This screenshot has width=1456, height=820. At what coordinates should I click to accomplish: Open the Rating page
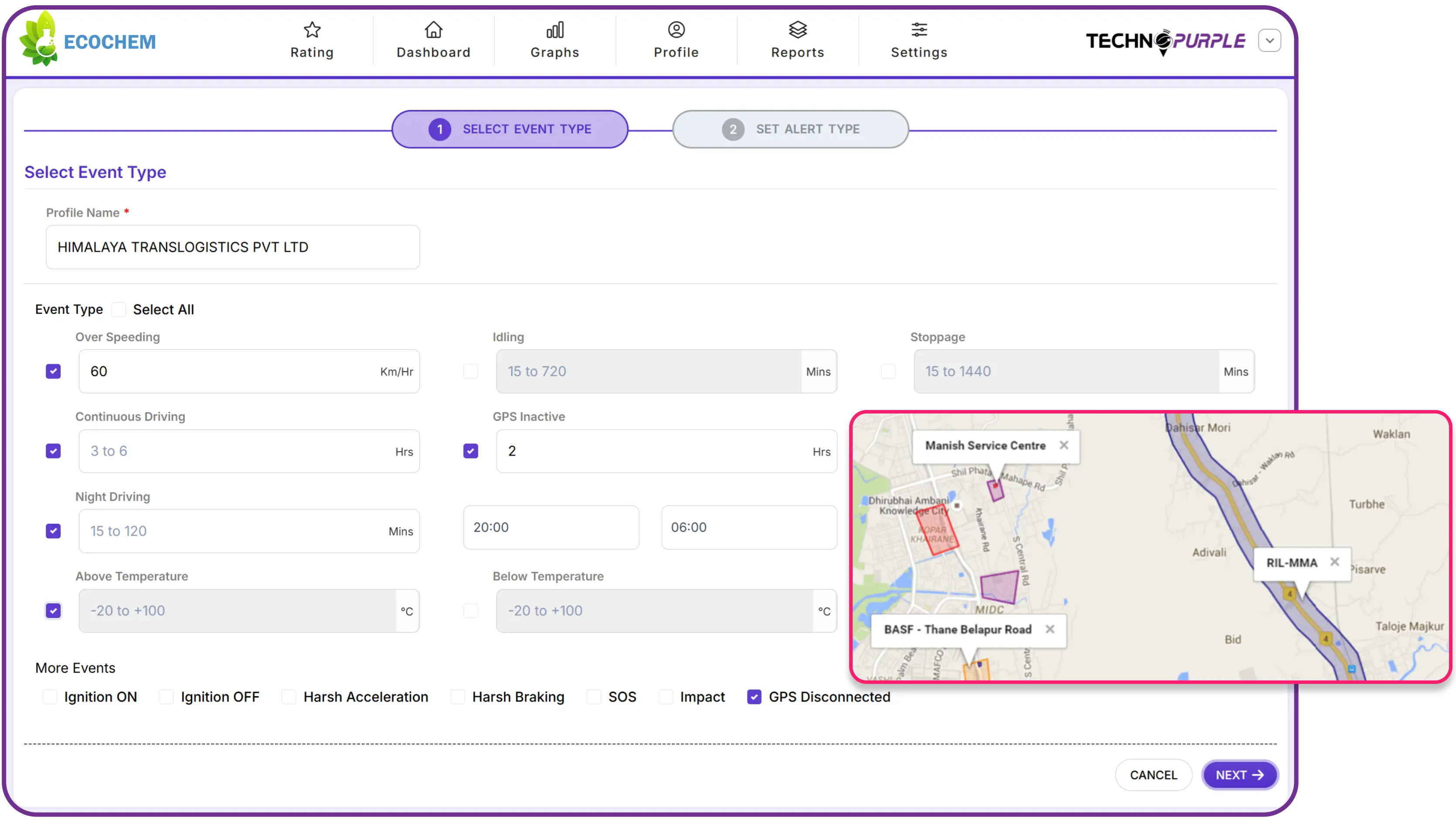(311, 40)
